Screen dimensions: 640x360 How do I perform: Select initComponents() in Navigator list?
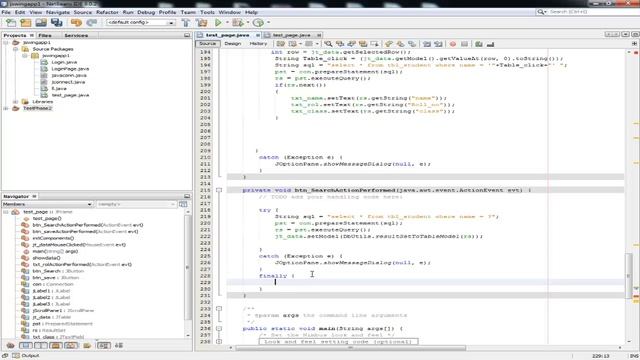coord(53,238)
